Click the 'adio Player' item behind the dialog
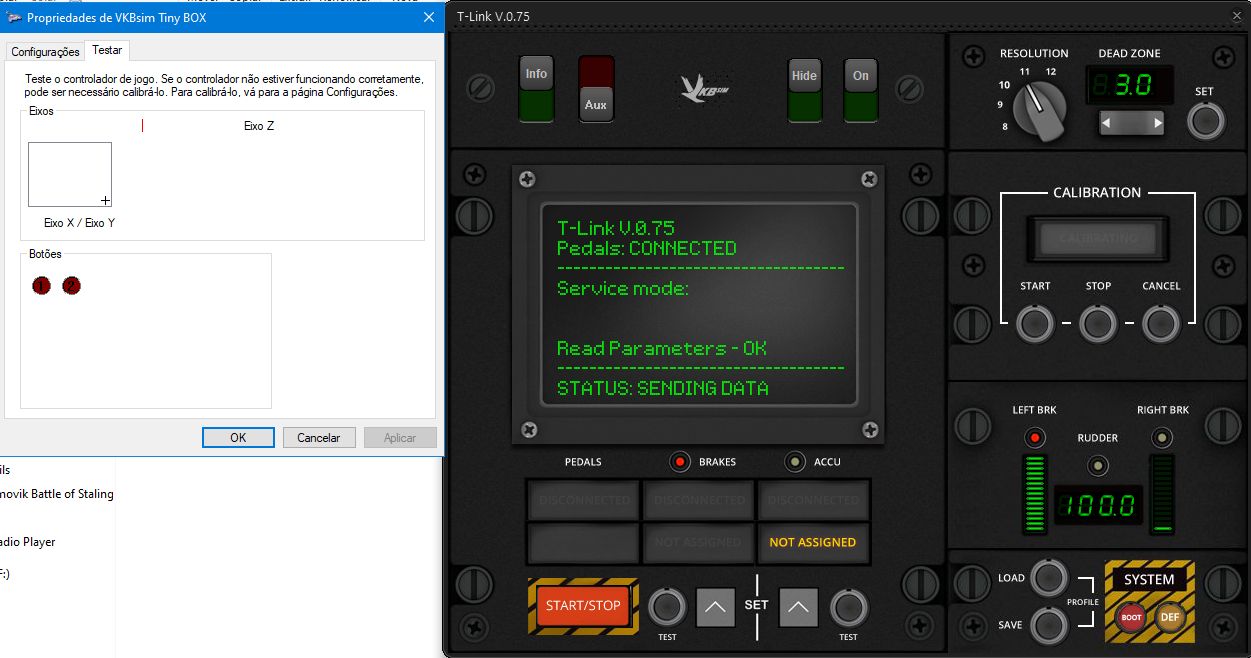1251x658 pixels. [28, 542]
